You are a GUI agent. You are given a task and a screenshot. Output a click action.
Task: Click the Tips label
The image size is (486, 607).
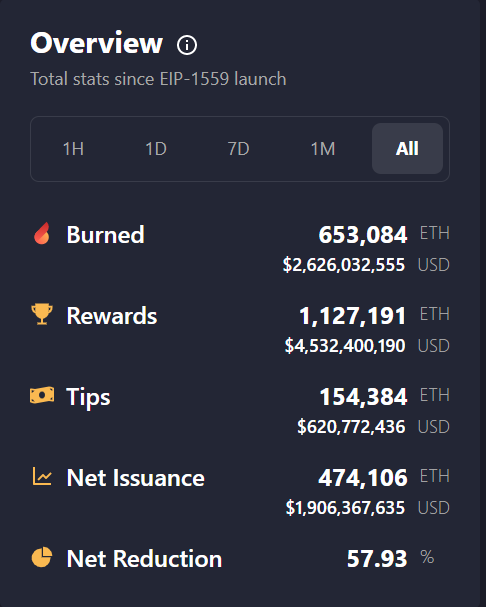pos(88,397)
